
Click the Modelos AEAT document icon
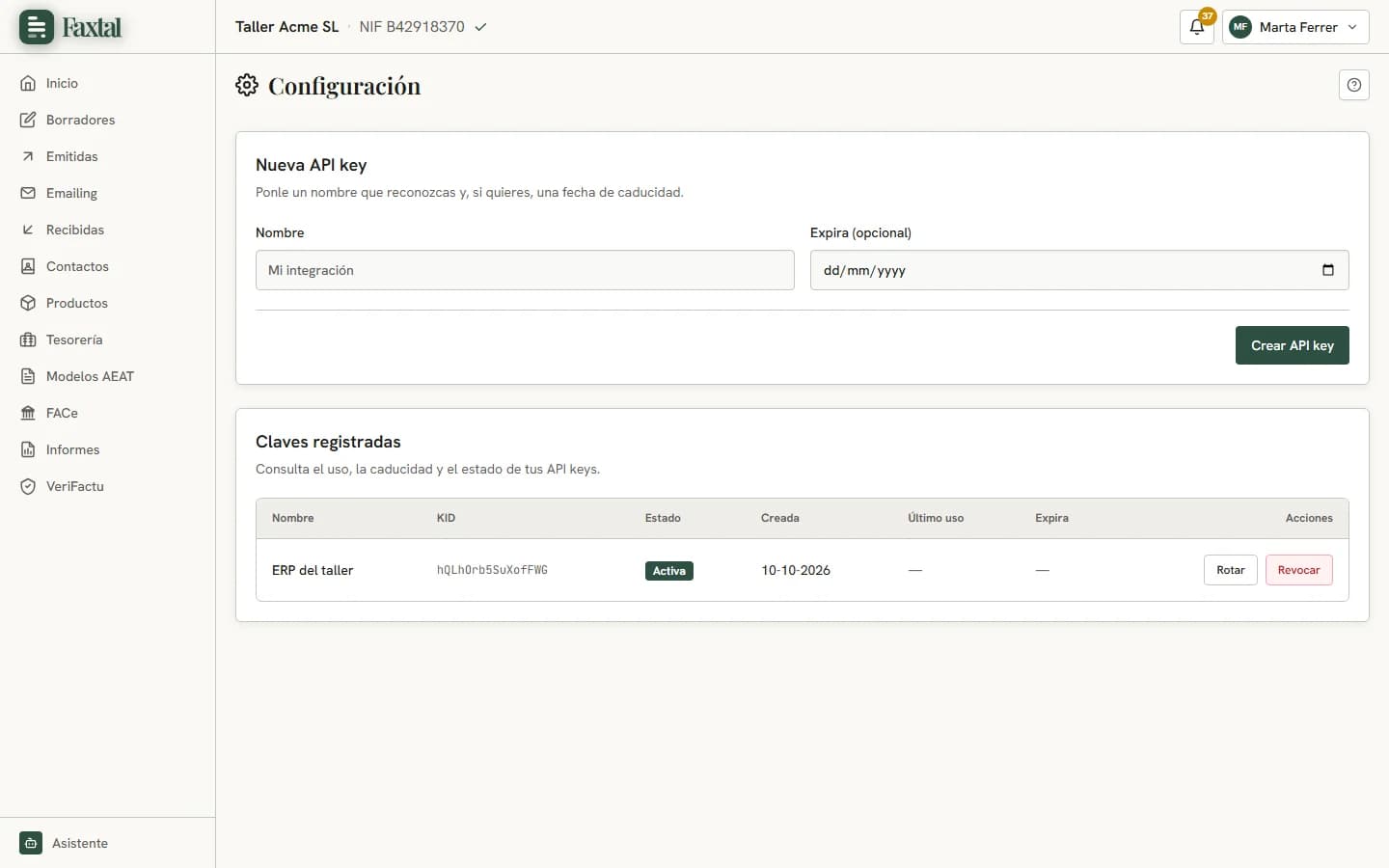[x=28, y=376]
